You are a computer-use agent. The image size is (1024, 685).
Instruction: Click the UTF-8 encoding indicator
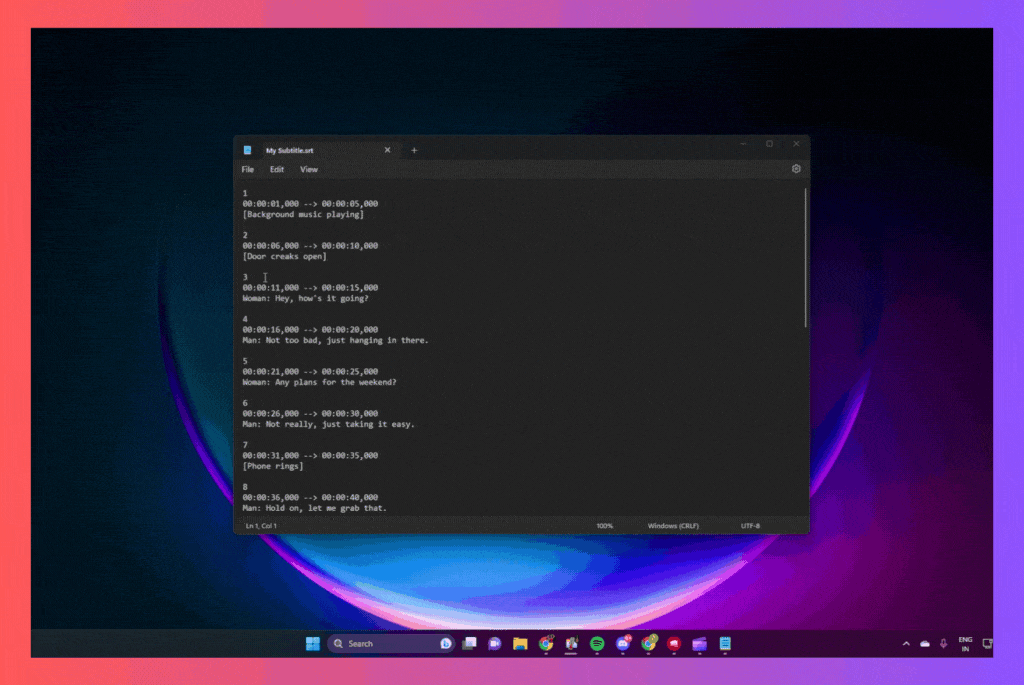[750, 526]
